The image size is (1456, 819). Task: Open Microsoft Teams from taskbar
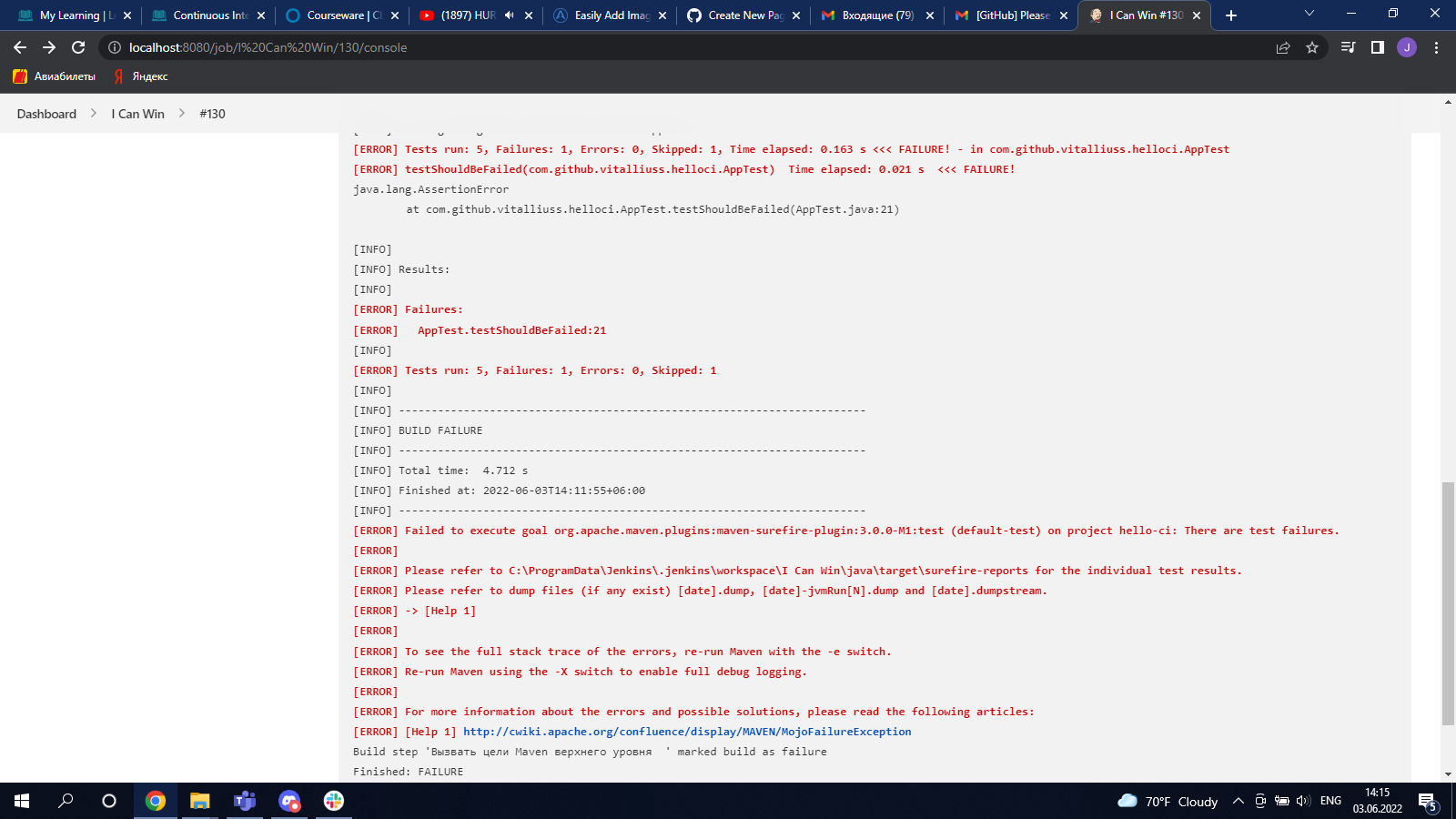(245, 801)
